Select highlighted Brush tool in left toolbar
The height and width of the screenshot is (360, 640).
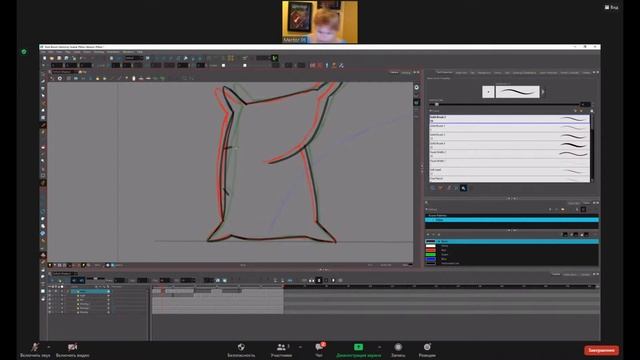coord(43,125)
